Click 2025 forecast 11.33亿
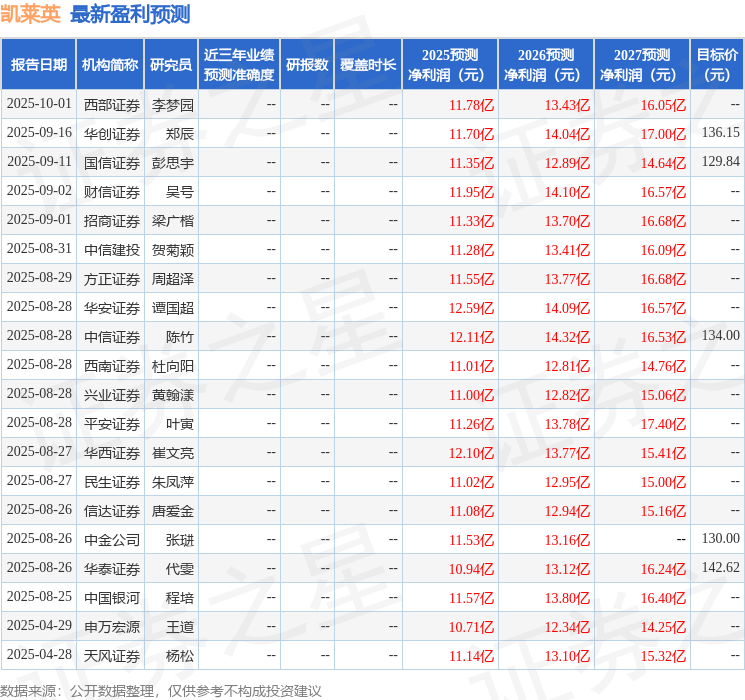The height and width of the screenshot is (700, 745). (472, 221)
